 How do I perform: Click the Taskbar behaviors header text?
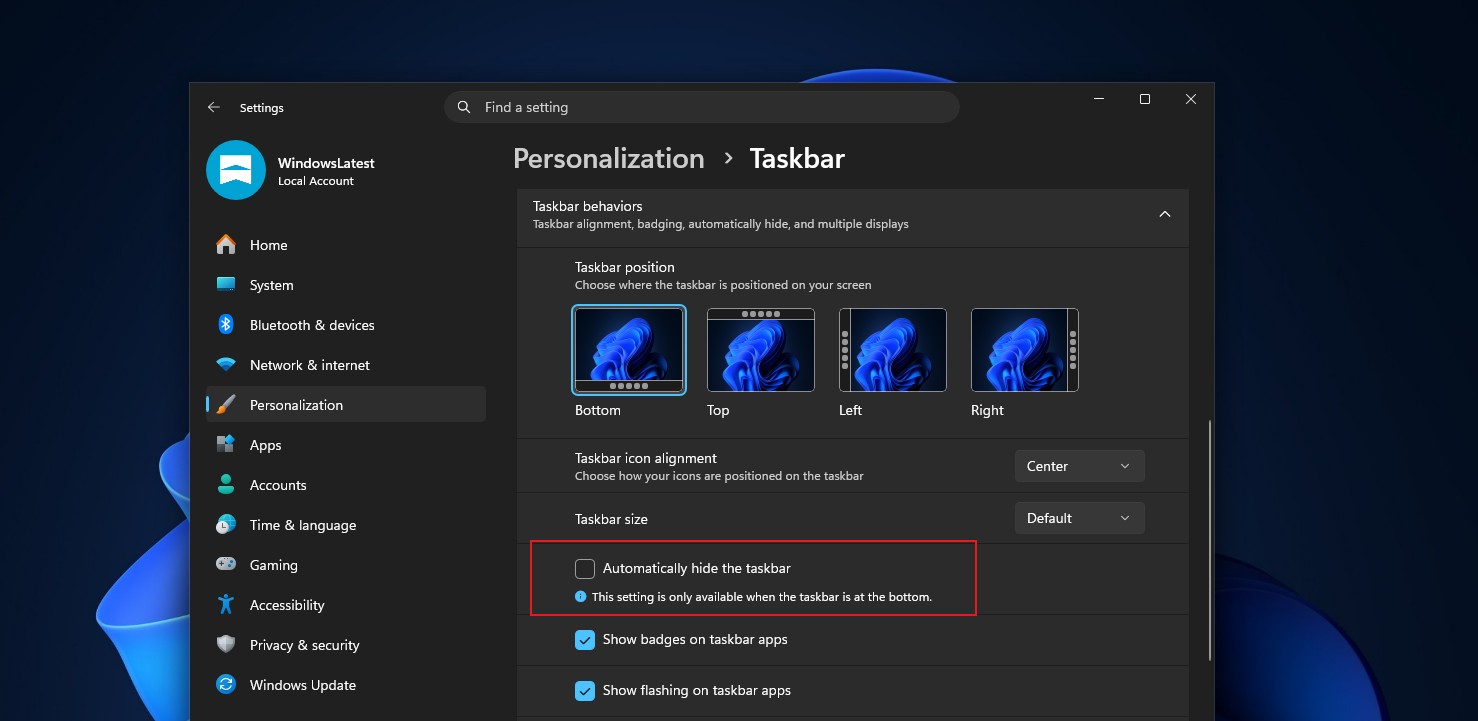click(x=588, y=206)
